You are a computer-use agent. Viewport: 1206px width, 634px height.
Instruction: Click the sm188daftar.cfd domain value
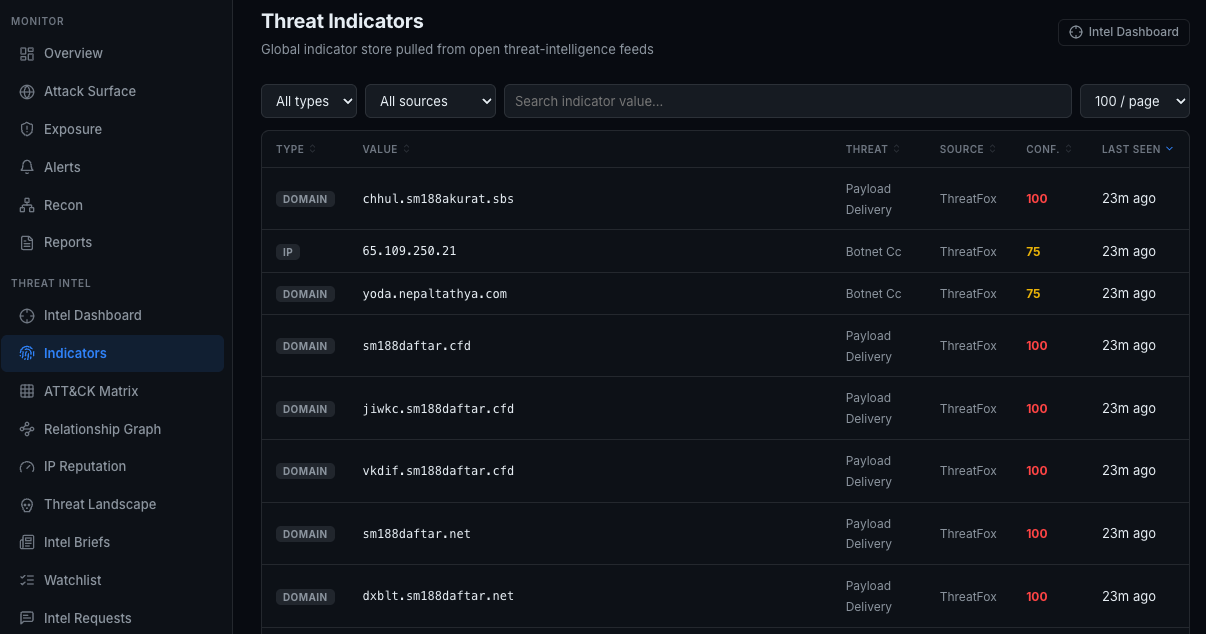tap(417, 346)
